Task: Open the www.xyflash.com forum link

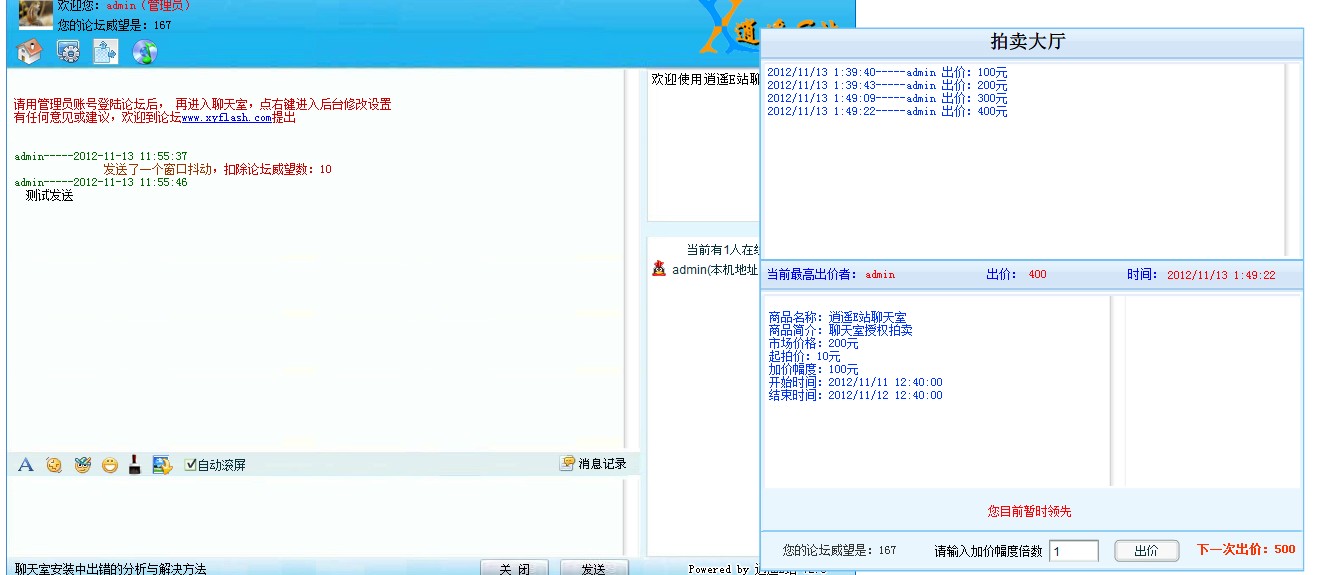Action: [227, 118]
